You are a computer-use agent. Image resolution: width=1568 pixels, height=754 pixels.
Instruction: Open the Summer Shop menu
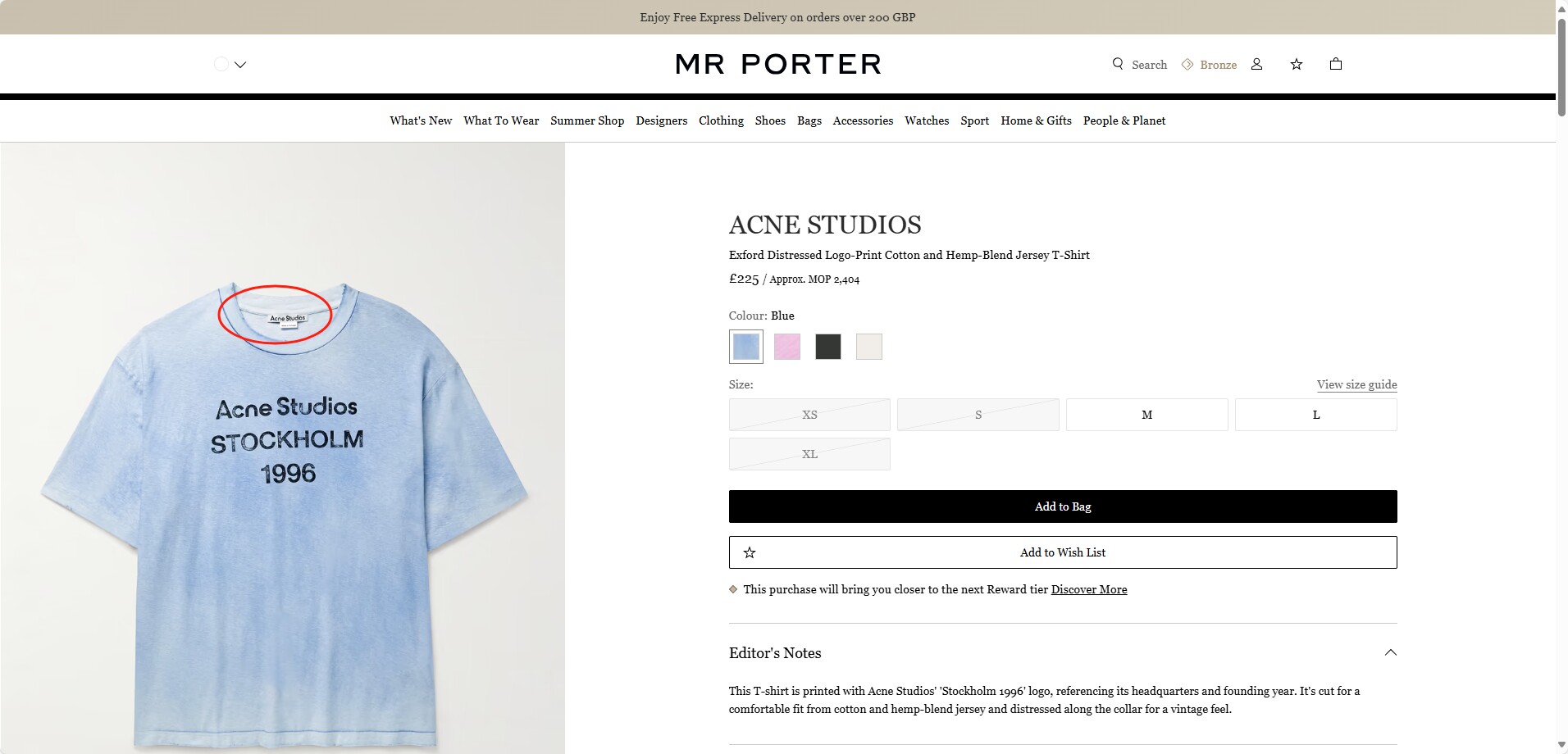click(587, 120)
